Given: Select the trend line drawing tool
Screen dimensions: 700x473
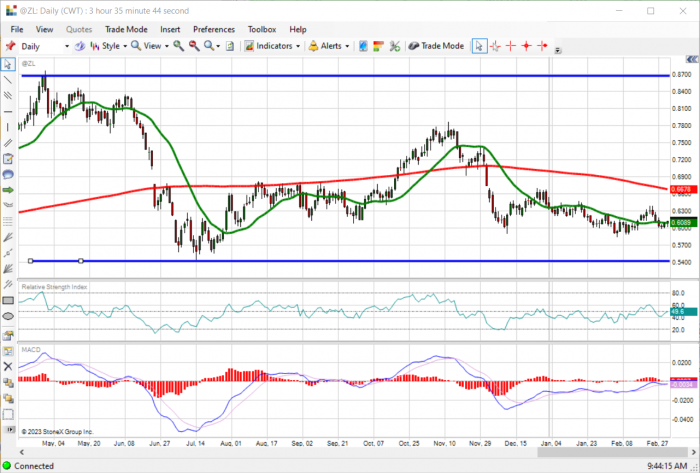Looking at the screenshot, I should click(x=8, y=80).
